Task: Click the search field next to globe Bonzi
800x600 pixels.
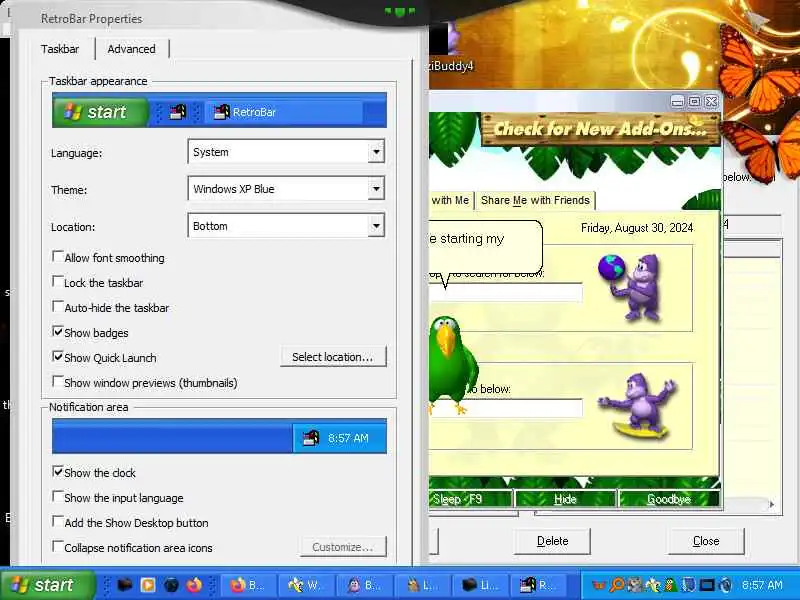Action: (506, 292)
